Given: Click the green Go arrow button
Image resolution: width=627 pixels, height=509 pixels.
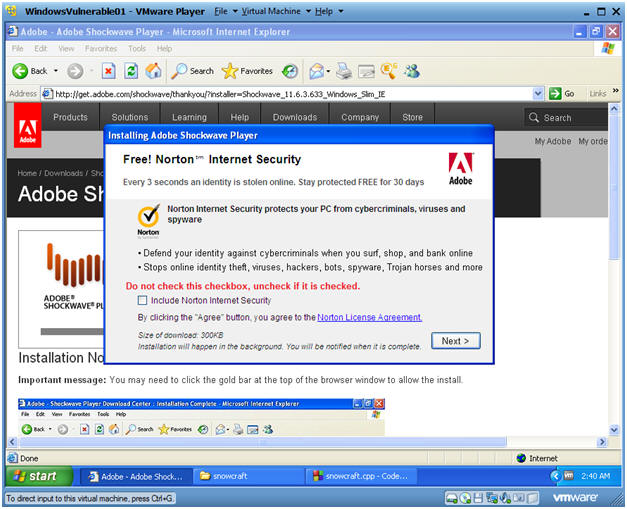Looking at the screenshot, I should click(x=555, y=94).
